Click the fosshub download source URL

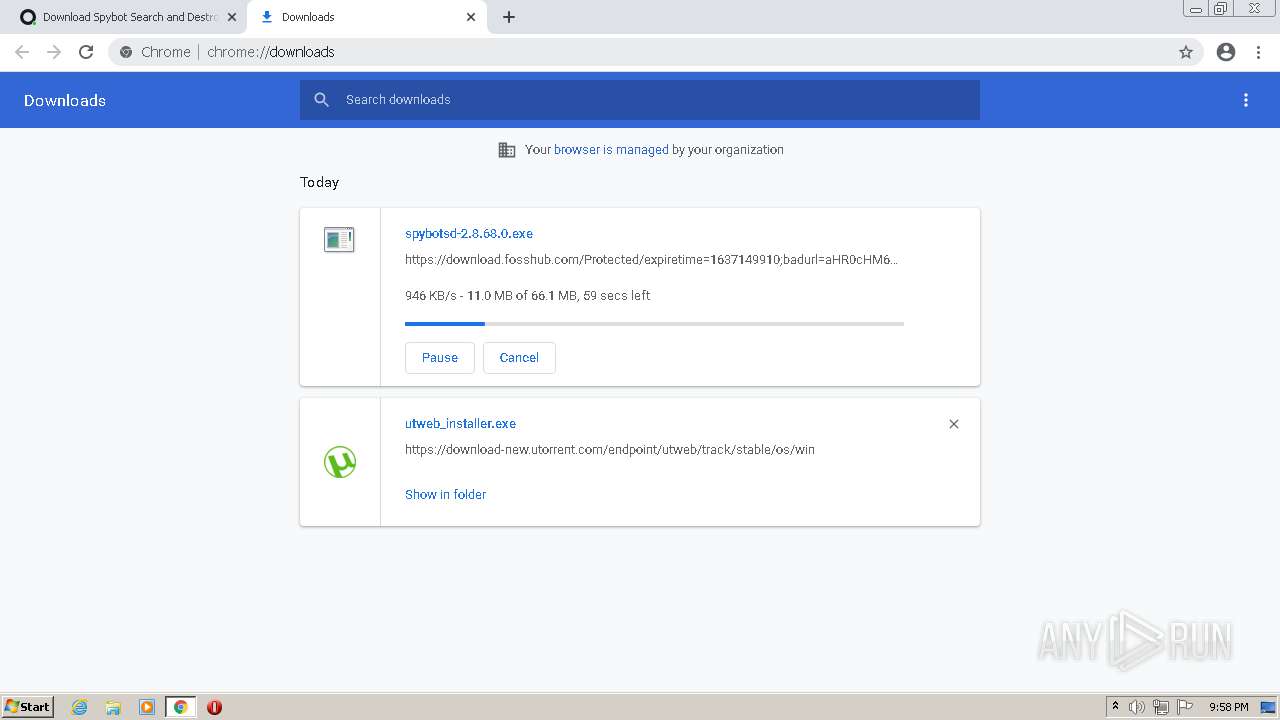pos(651,260)
